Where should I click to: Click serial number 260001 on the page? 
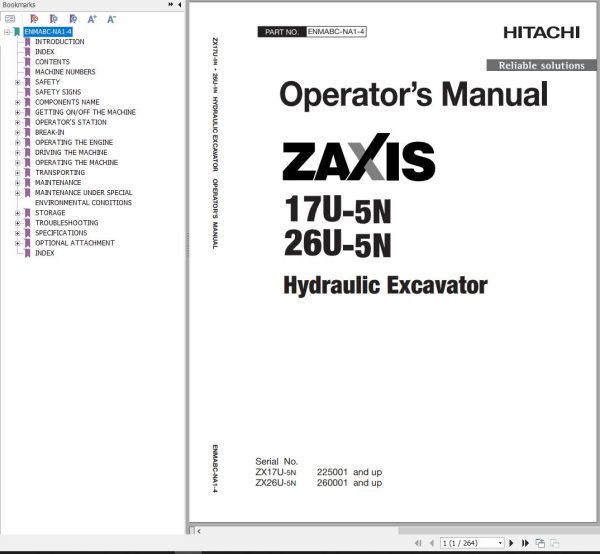[x=332, y=483]
